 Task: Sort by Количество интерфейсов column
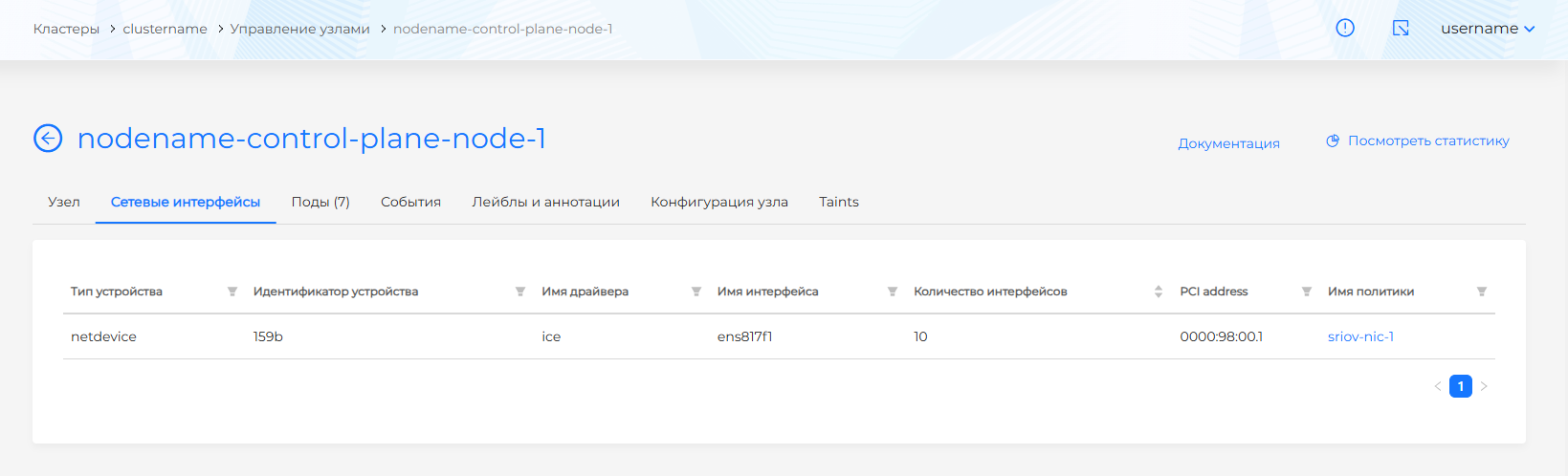pos(1159,292)
